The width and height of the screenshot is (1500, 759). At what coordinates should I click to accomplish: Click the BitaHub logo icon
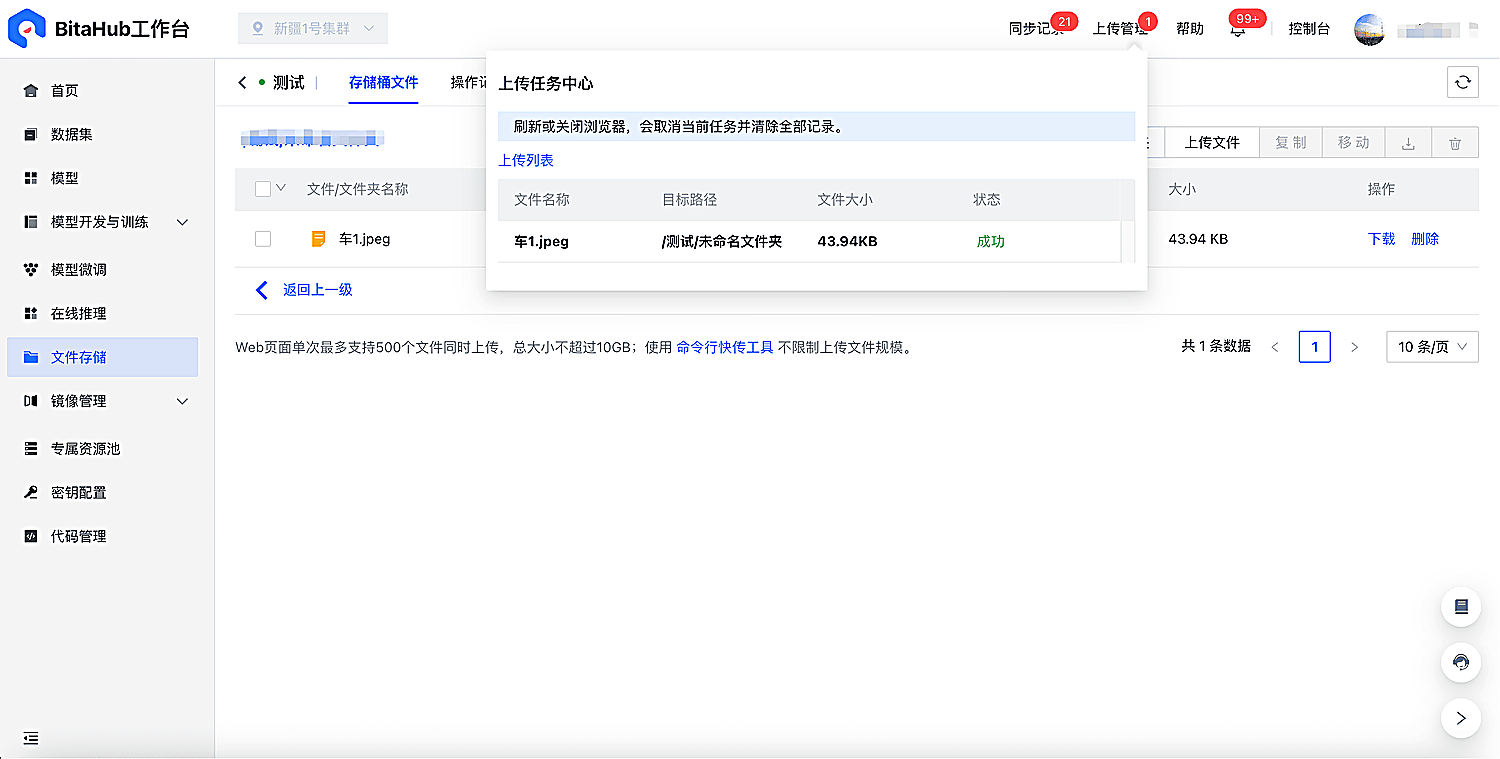coord(26,28)
